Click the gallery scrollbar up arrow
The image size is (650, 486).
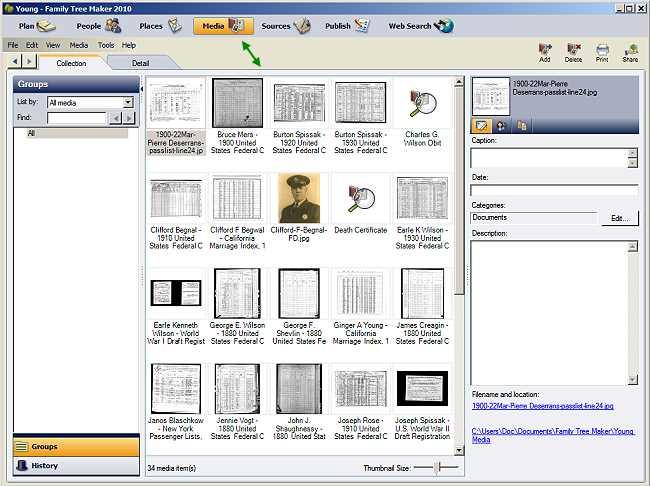click(x=459, y=82)
